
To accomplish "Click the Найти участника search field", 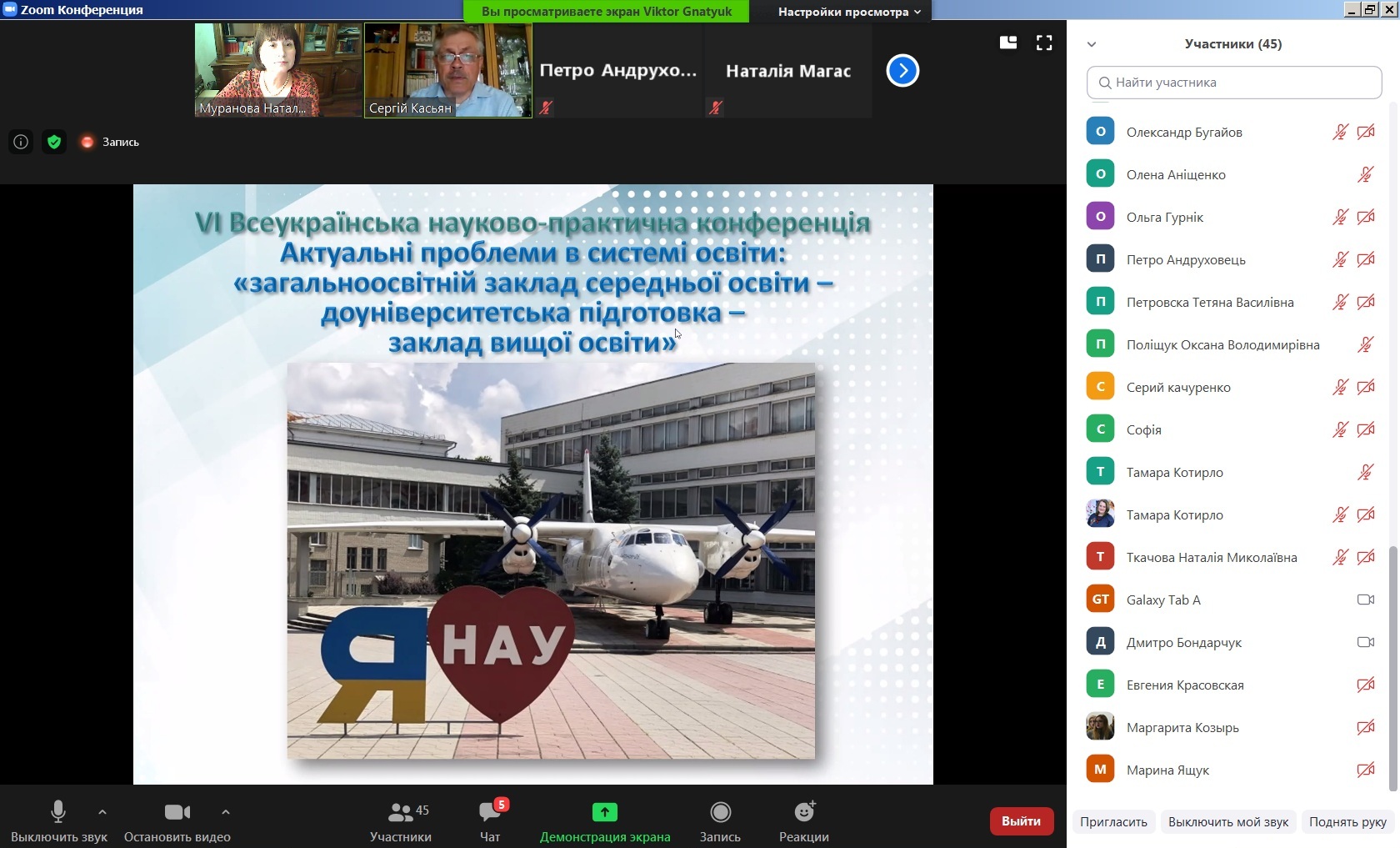I will (x=1234, y=83).
